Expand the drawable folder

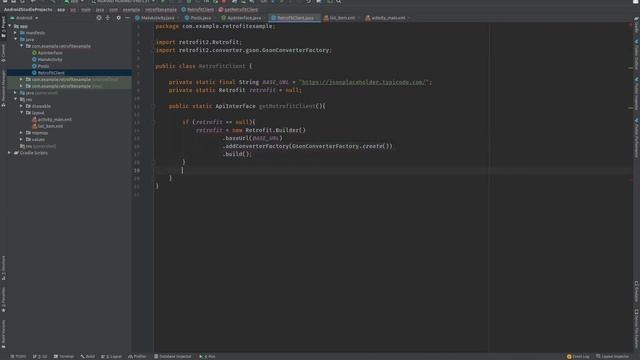tap(22, 106)
